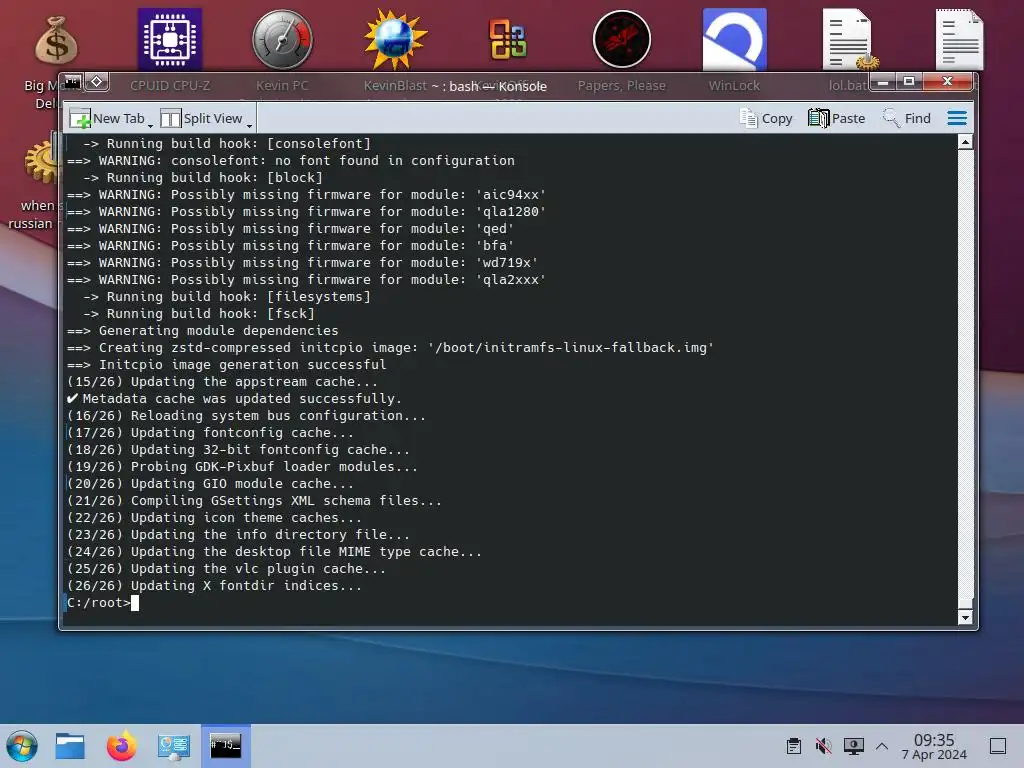Click the warning about module 'qla2xxx'

306,280
